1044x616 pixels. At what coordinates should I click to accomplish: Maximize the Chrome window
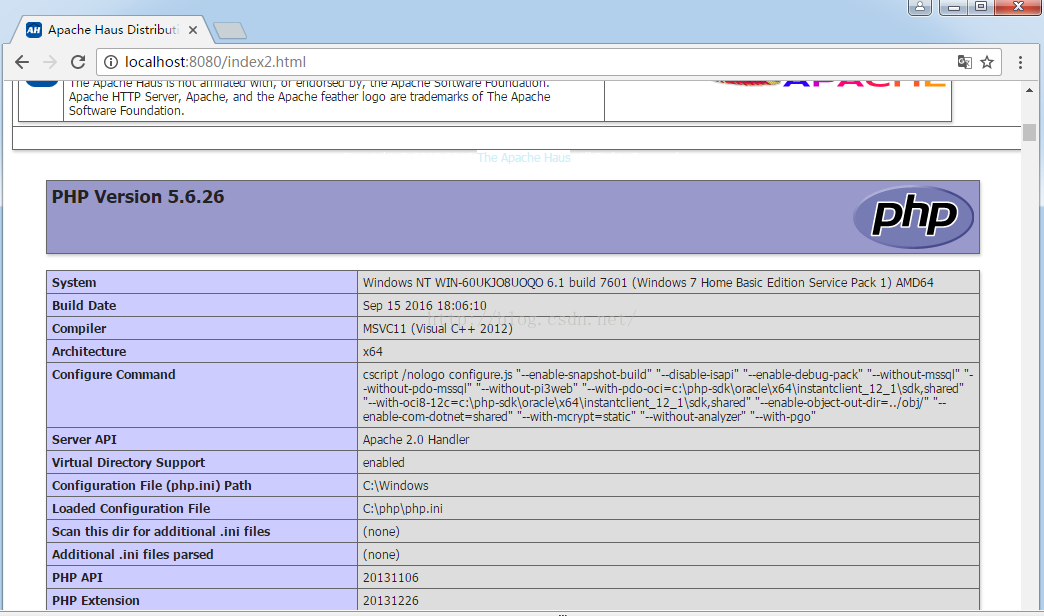click(981, 7)
